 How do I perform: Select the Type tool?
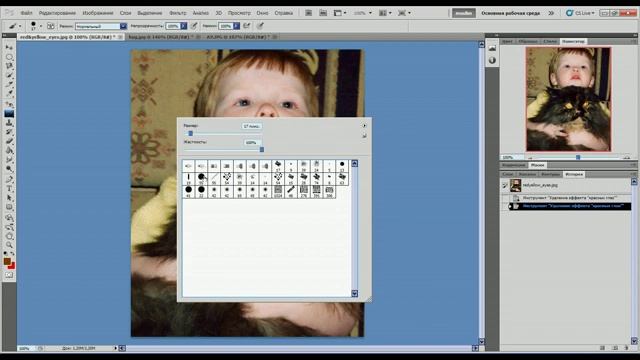coord(9,189)
